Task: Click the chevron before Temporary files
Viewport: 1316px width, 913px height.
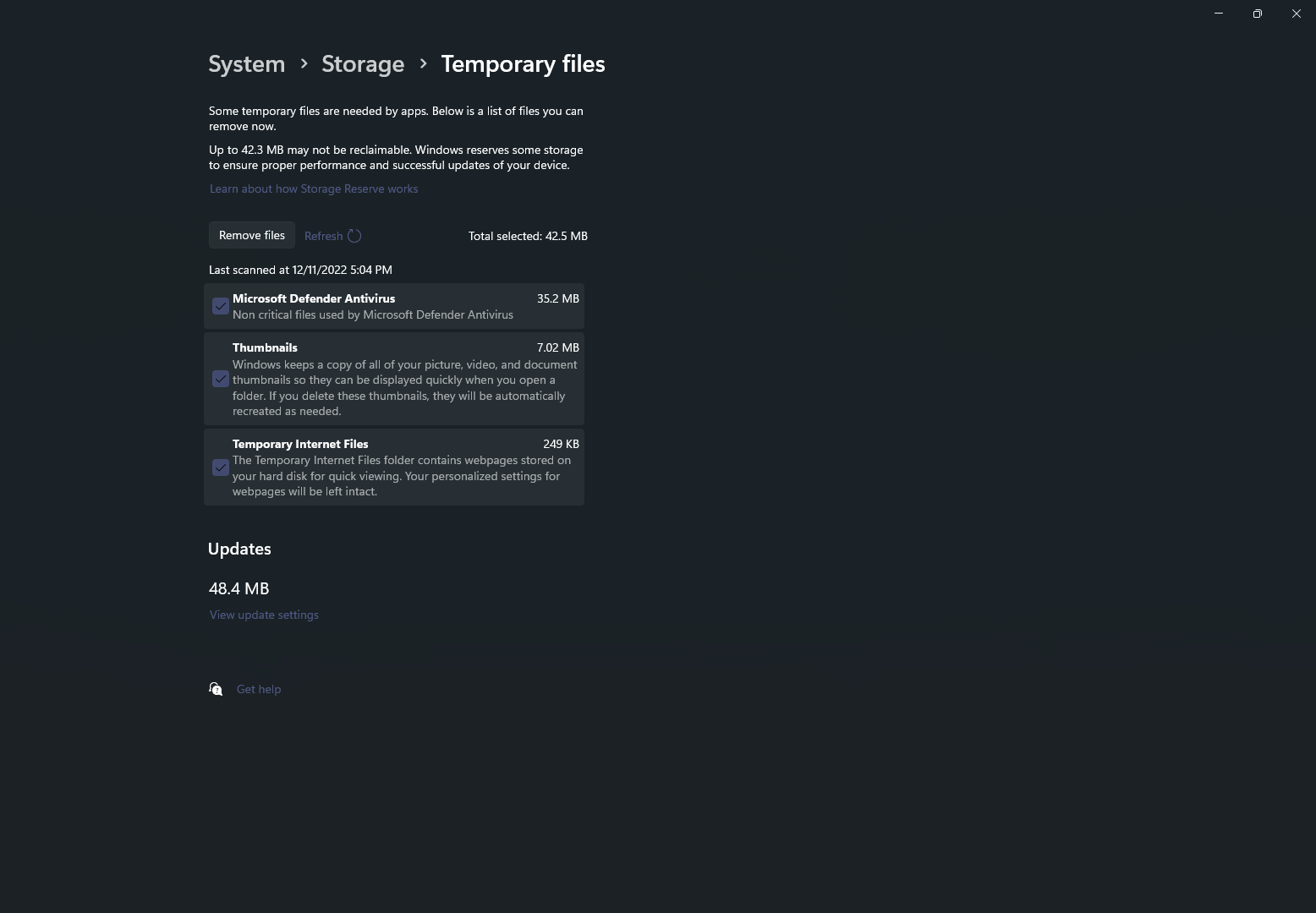Action: pos(423,63)
